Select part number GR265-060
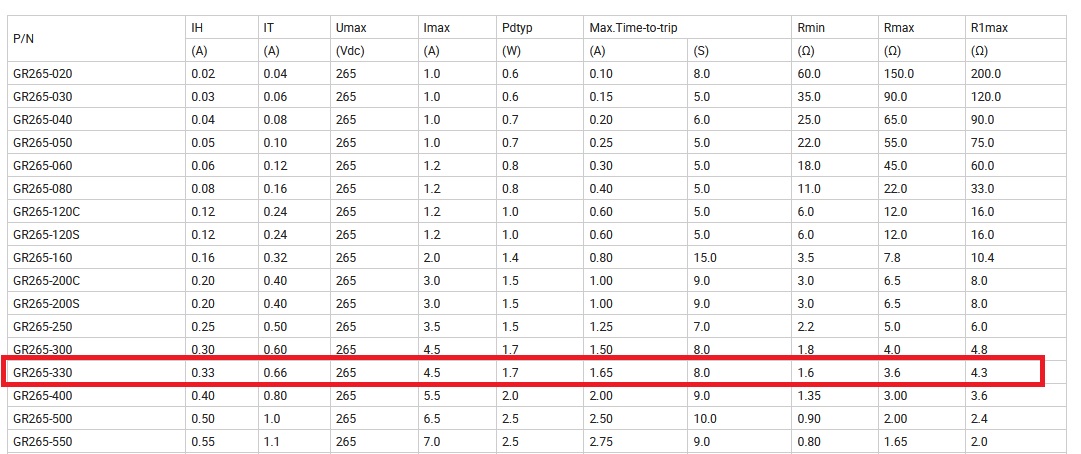 pyautogui.click(x=43, y=165)
